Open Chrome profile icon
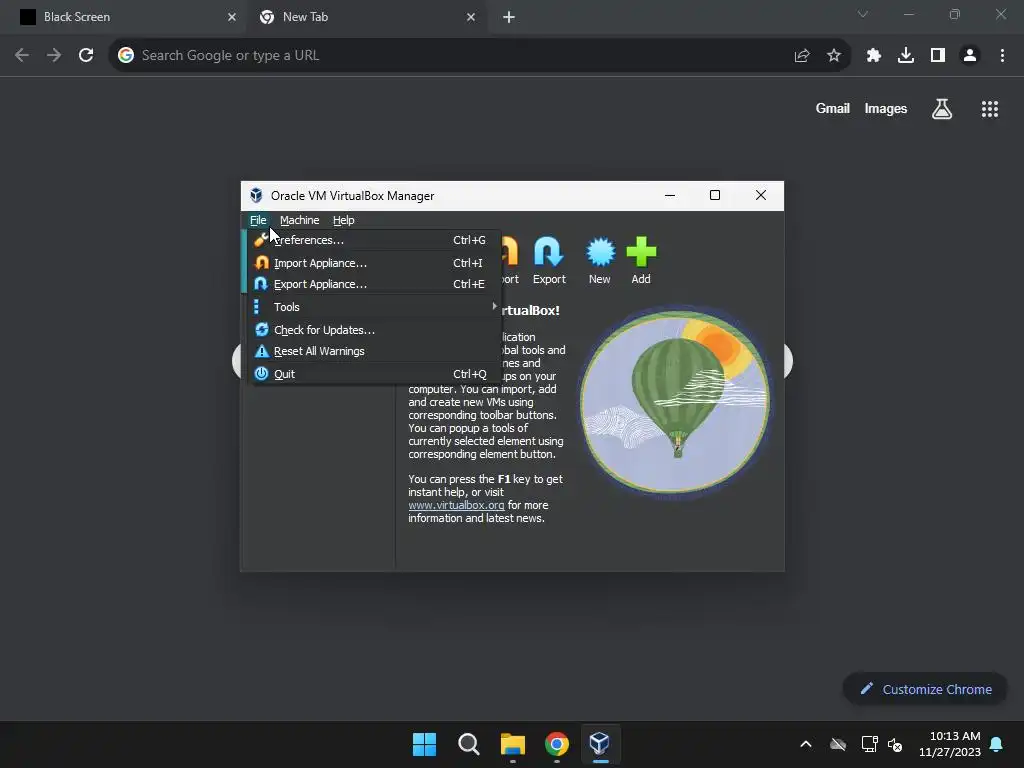Viewport: 1024px width, 768px height. [970, 56]
